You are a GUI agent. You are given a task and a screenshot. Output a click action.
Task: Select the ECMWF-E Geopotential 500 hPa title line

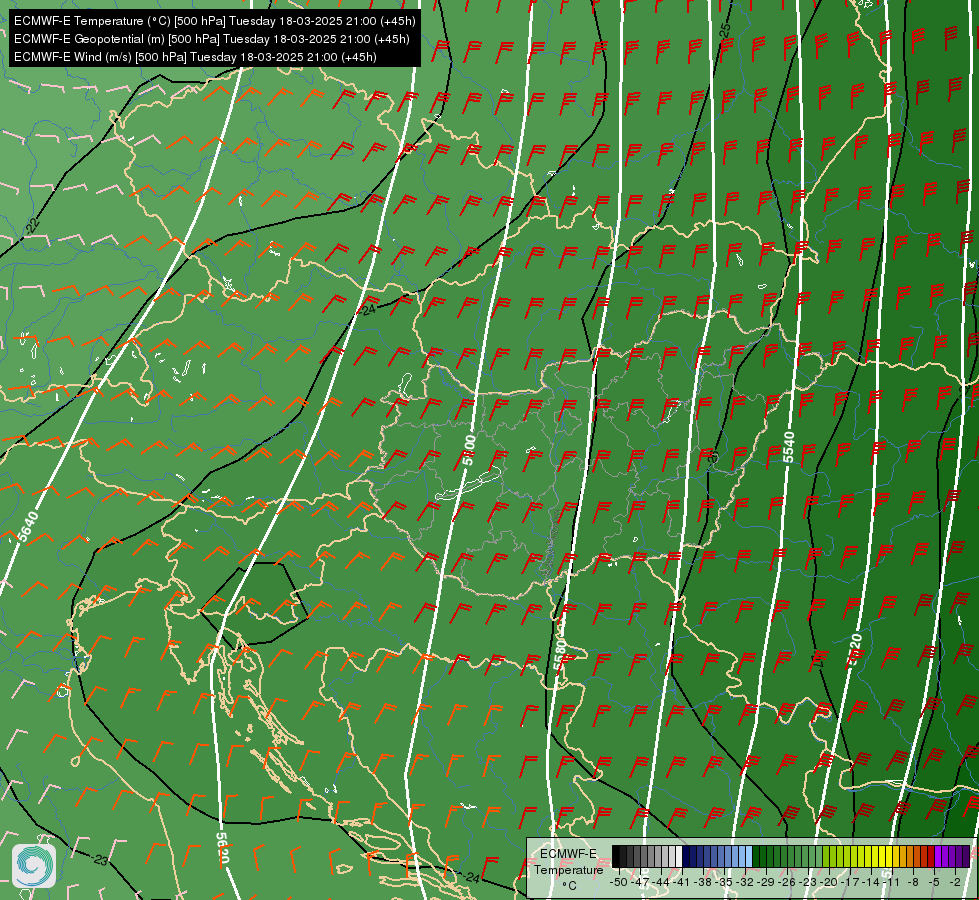tap(212, 39)
